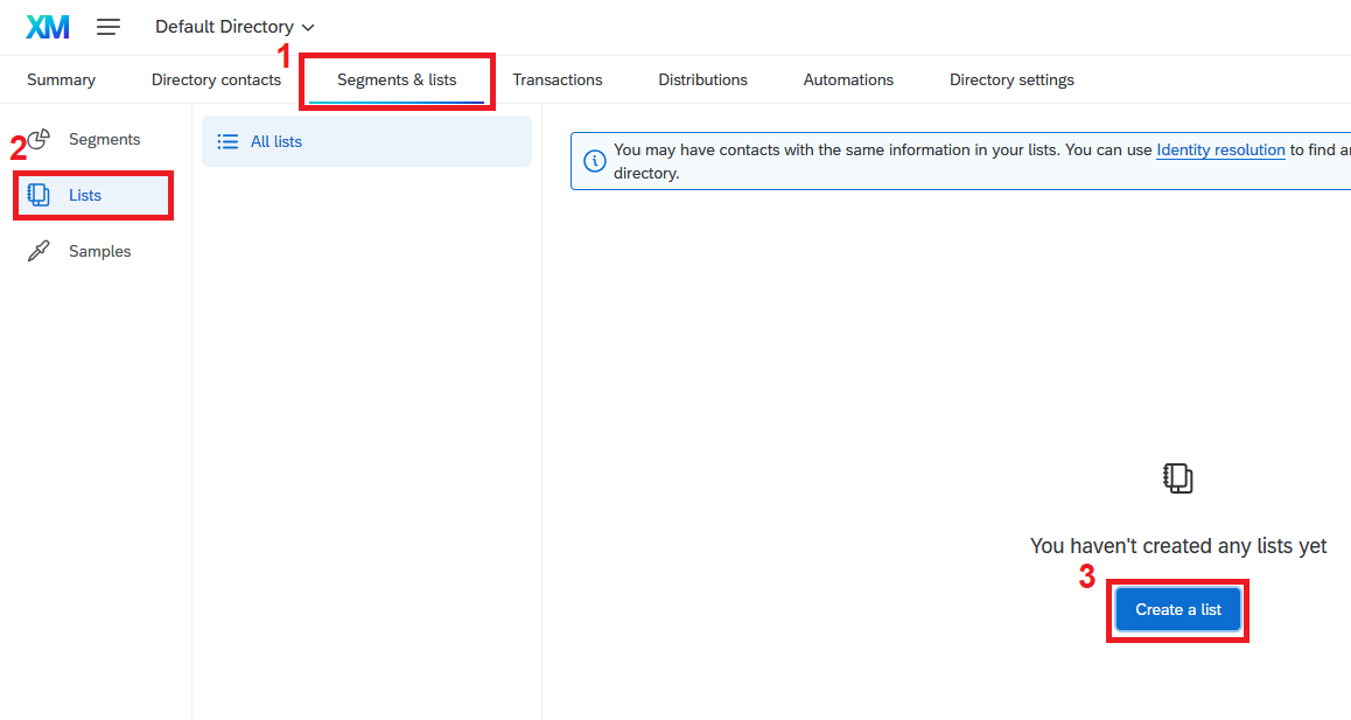1351x720 pixels.
Task: Open the Directory contacts tab
Action: pyautogui.click(x=216, y=80)
